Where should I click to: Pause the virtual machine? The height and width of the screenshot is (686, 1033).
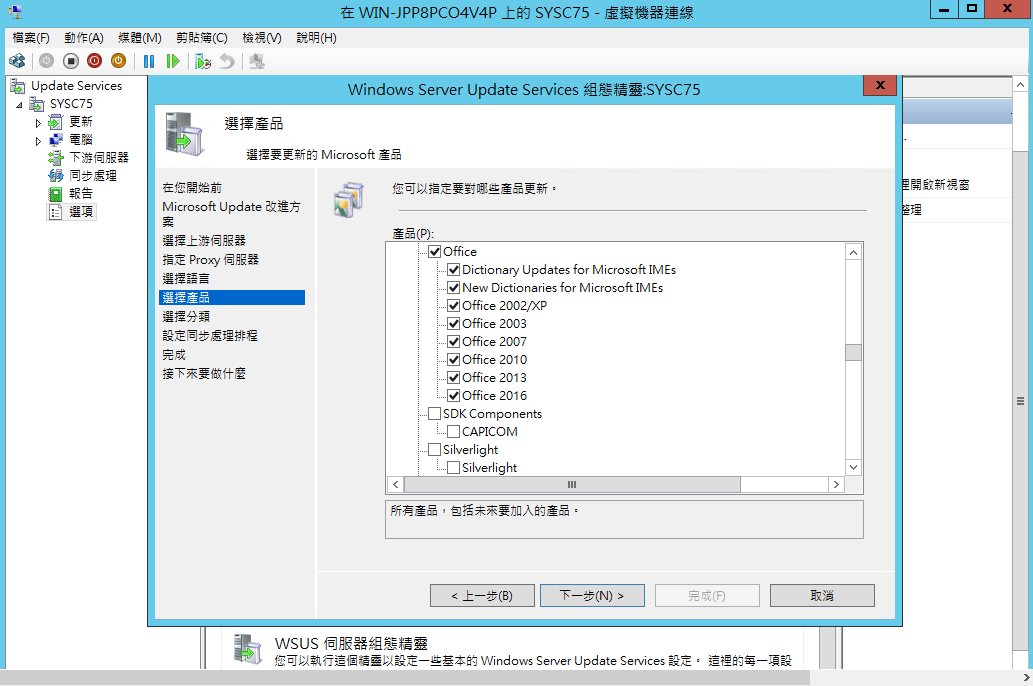tap(149, 61)
